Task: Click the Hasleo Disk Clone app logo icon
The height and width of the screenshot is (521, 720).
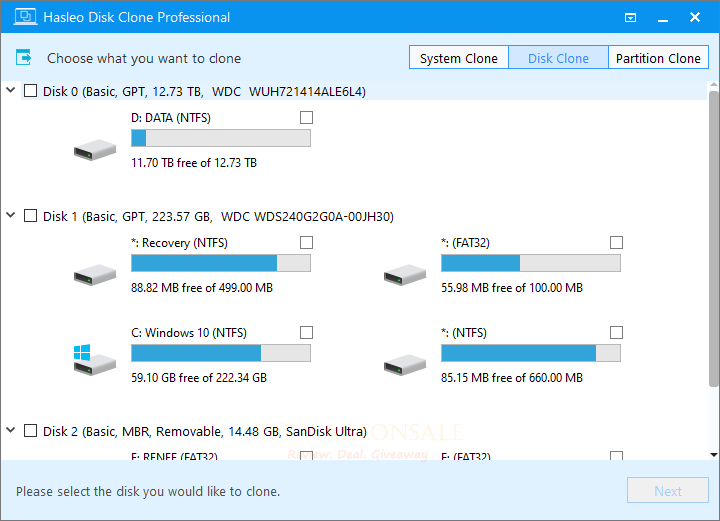Action: 25,17
